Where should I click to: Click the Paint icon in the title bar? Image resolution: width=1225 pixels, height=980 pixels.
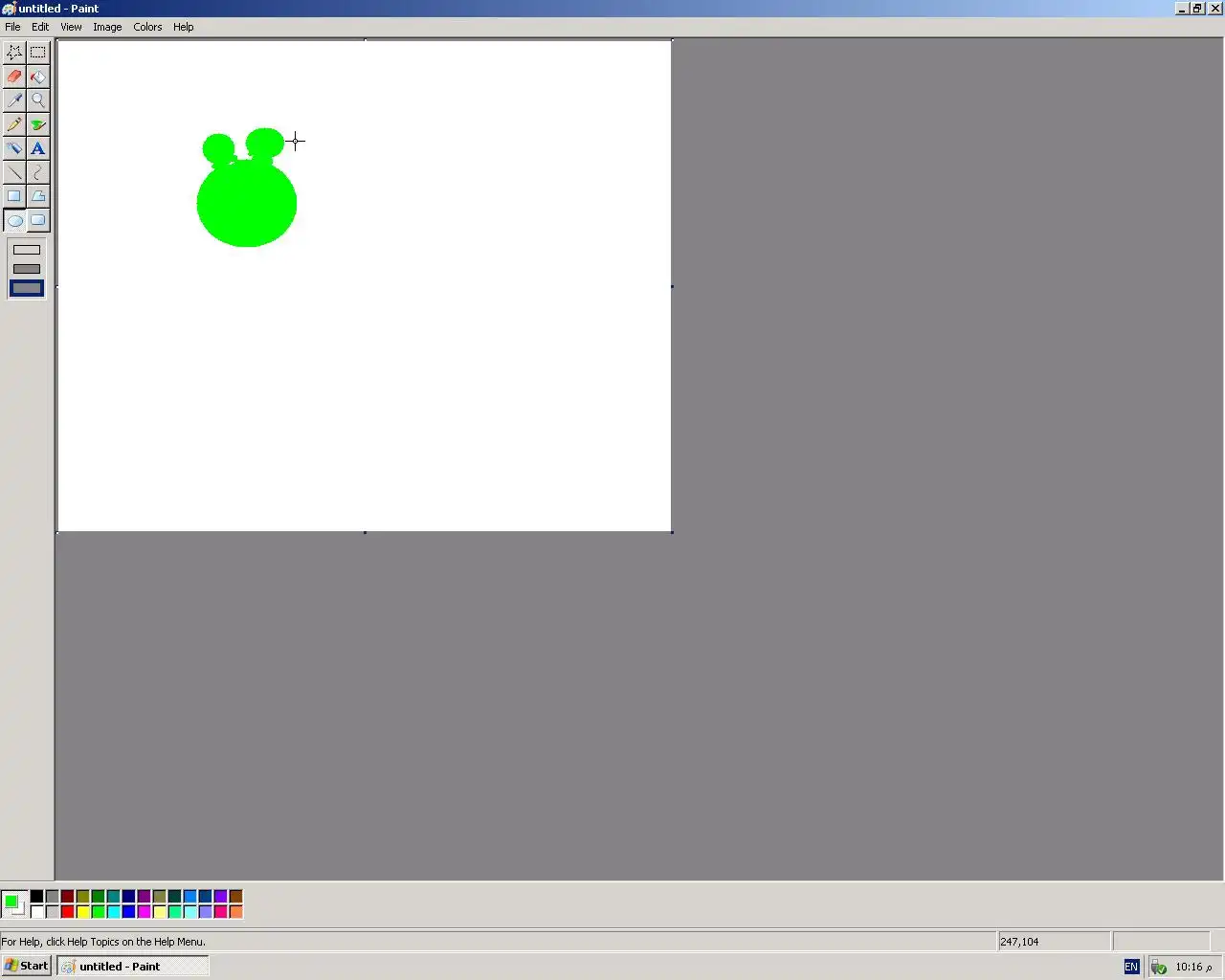pos(9,8)
